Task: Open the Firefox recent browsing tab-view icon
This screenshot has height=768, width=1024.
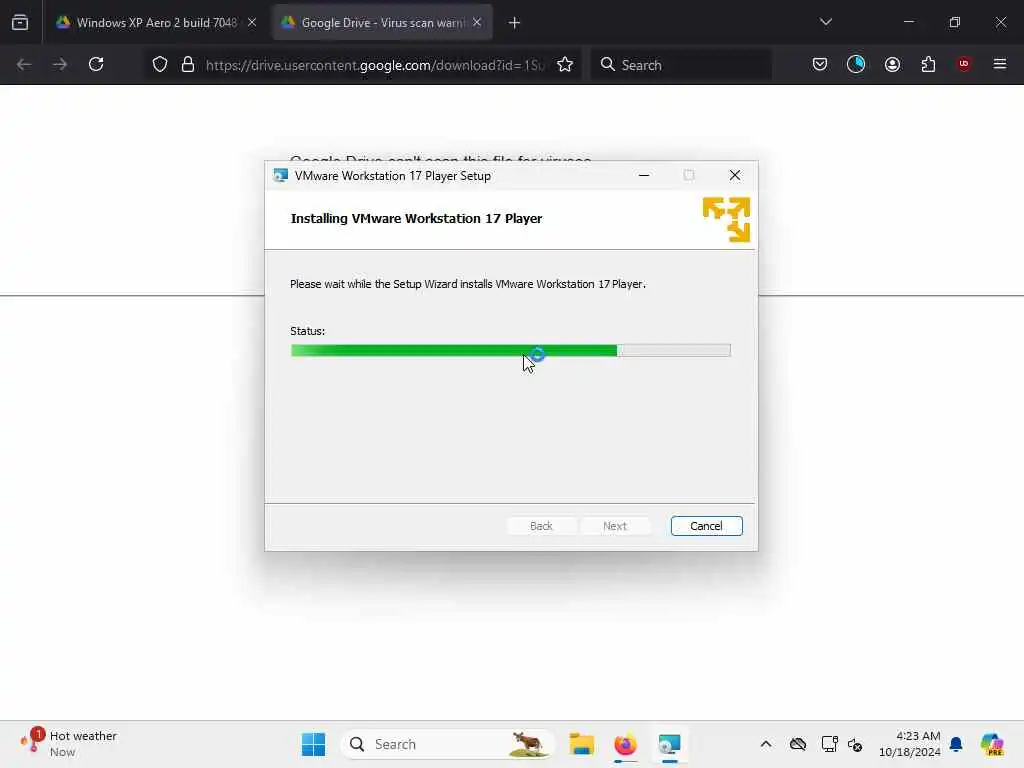Action: tap(20, 23)
